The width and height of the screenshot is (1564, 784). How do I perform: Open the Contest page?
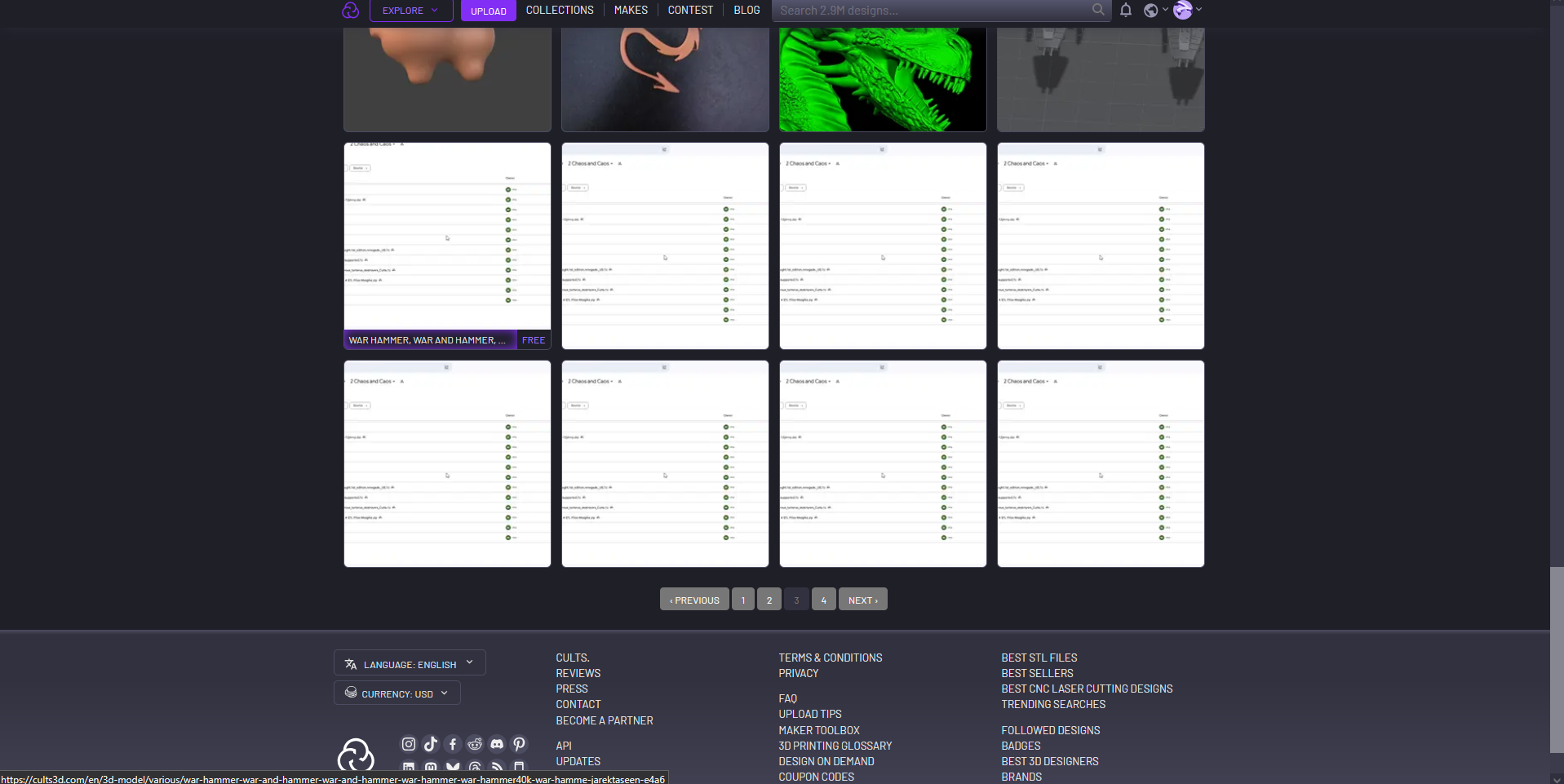pos(690,11)
